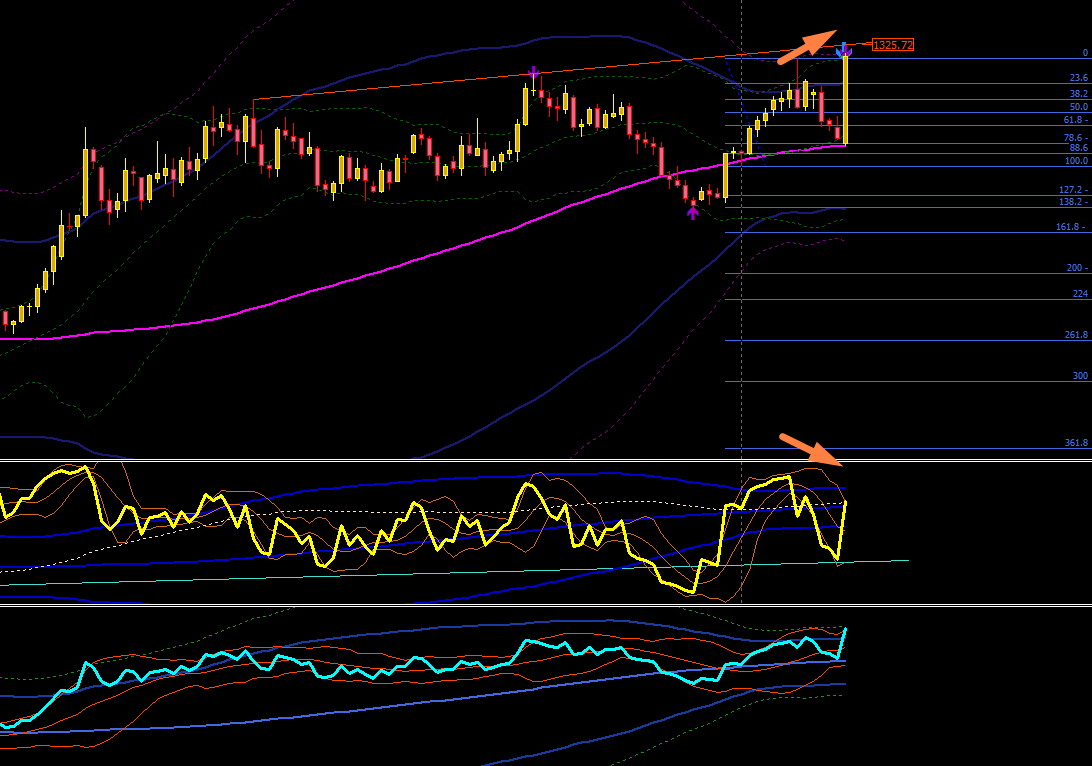Select the Fibonacci 61.8 level label
1092x766 pixels.
tap(1076, 120)
